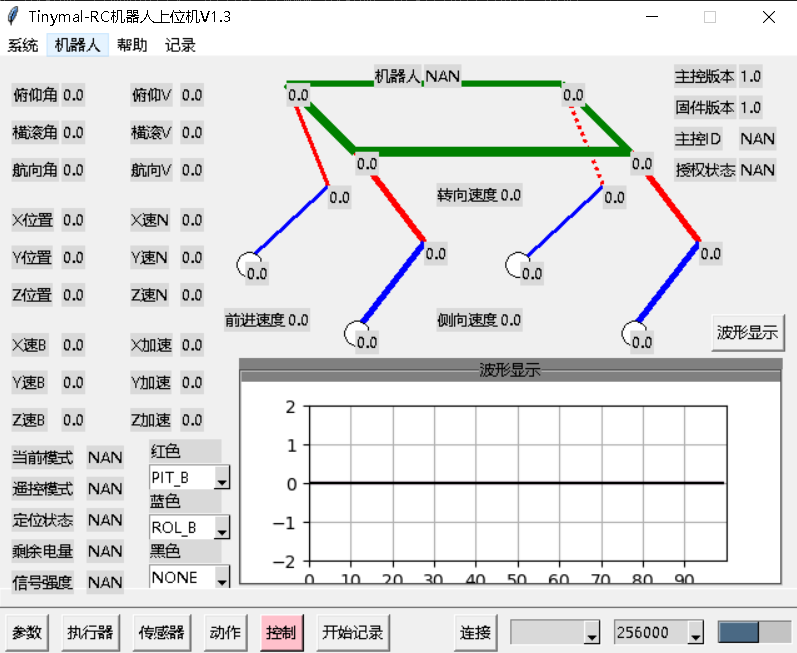The width and height of the screenshot is (797, 653).
Task: Click the Y位置 label
Action: [x=32, y=258]
